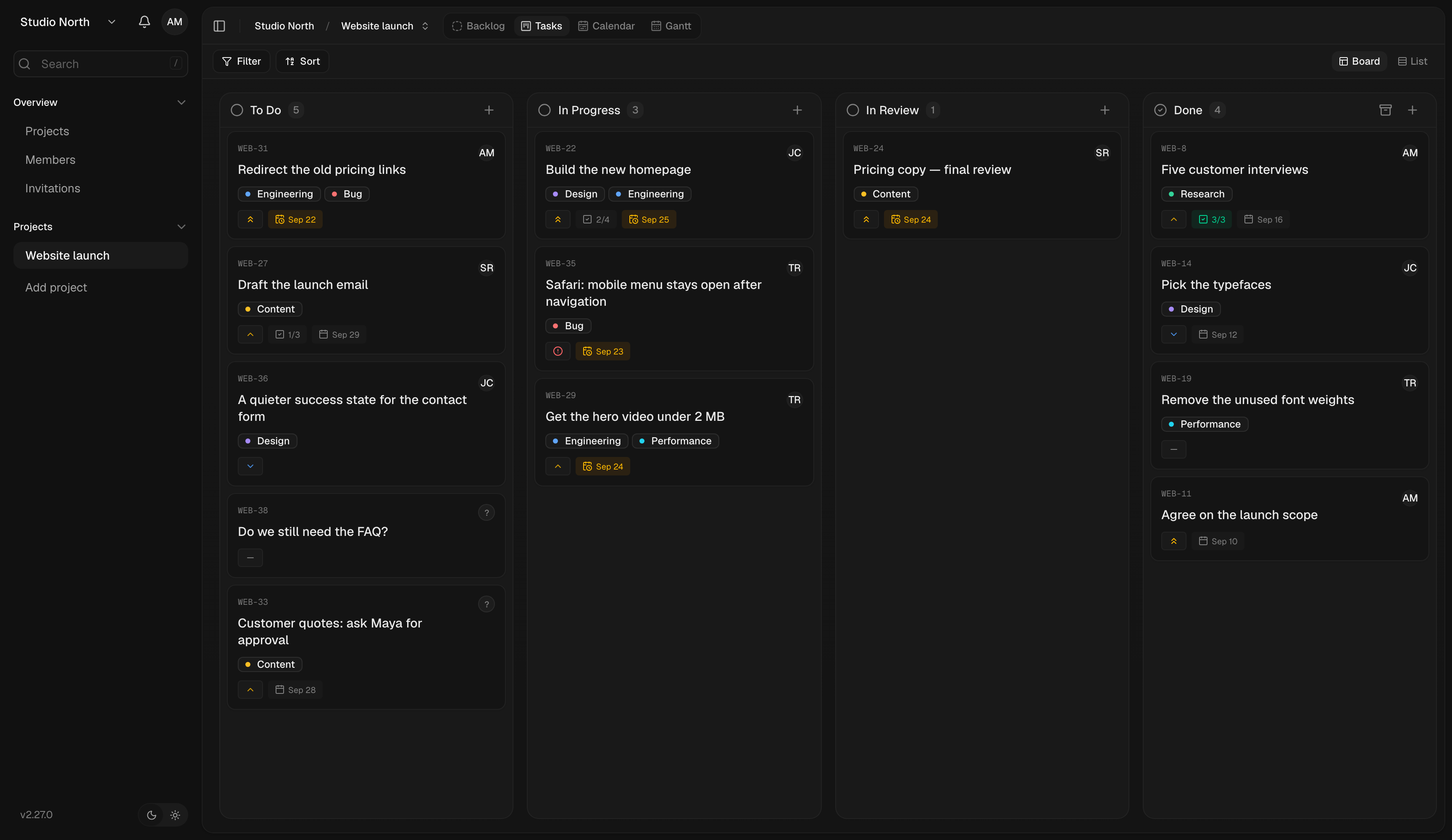The width and height of the screenshot is (1452, 840).
Task: Switch to the Calendar tab
Action: pyautogui.click(x=606, y=26)
